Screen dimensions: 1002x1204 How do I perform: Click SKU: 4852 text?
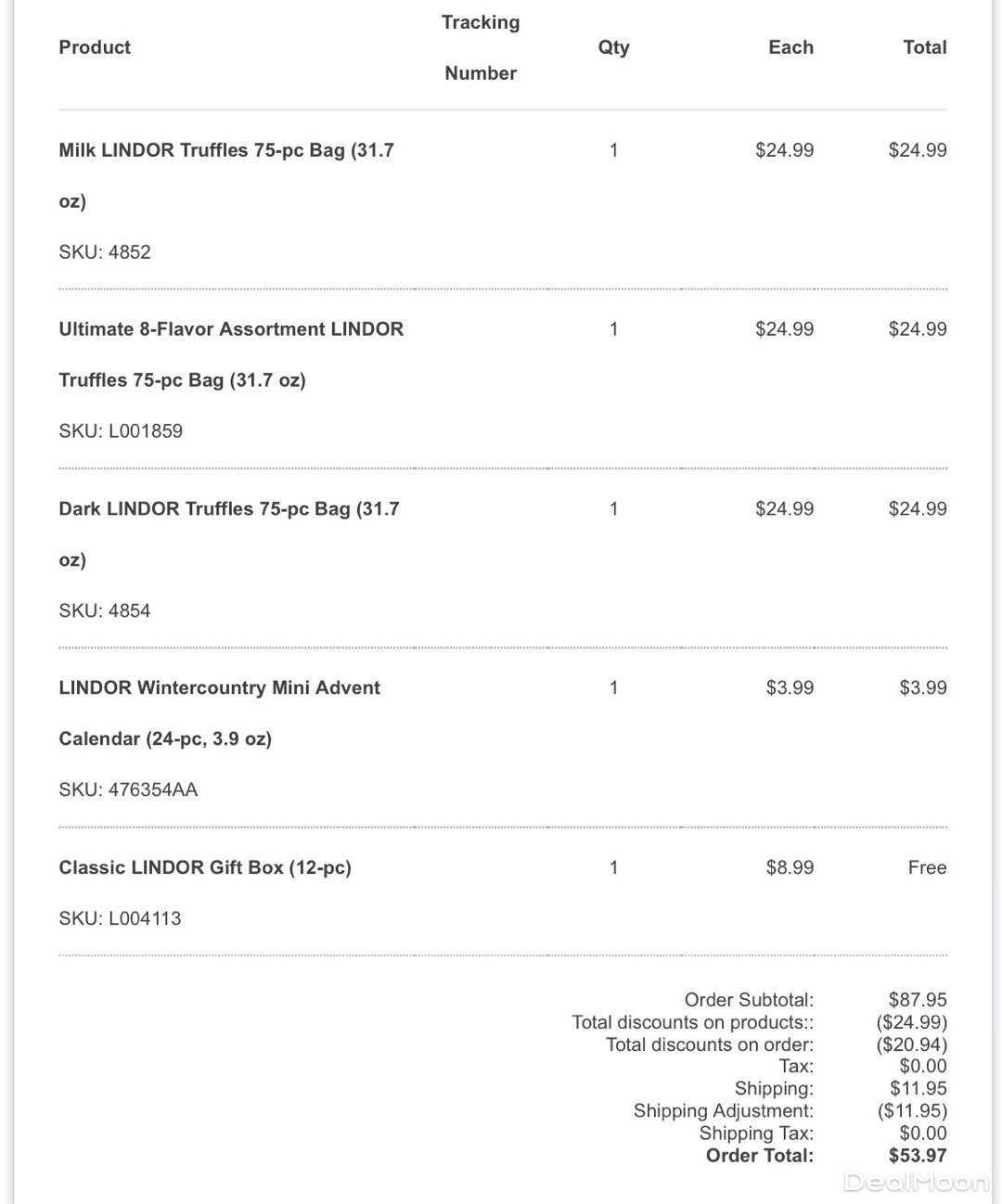click(105, 252)
